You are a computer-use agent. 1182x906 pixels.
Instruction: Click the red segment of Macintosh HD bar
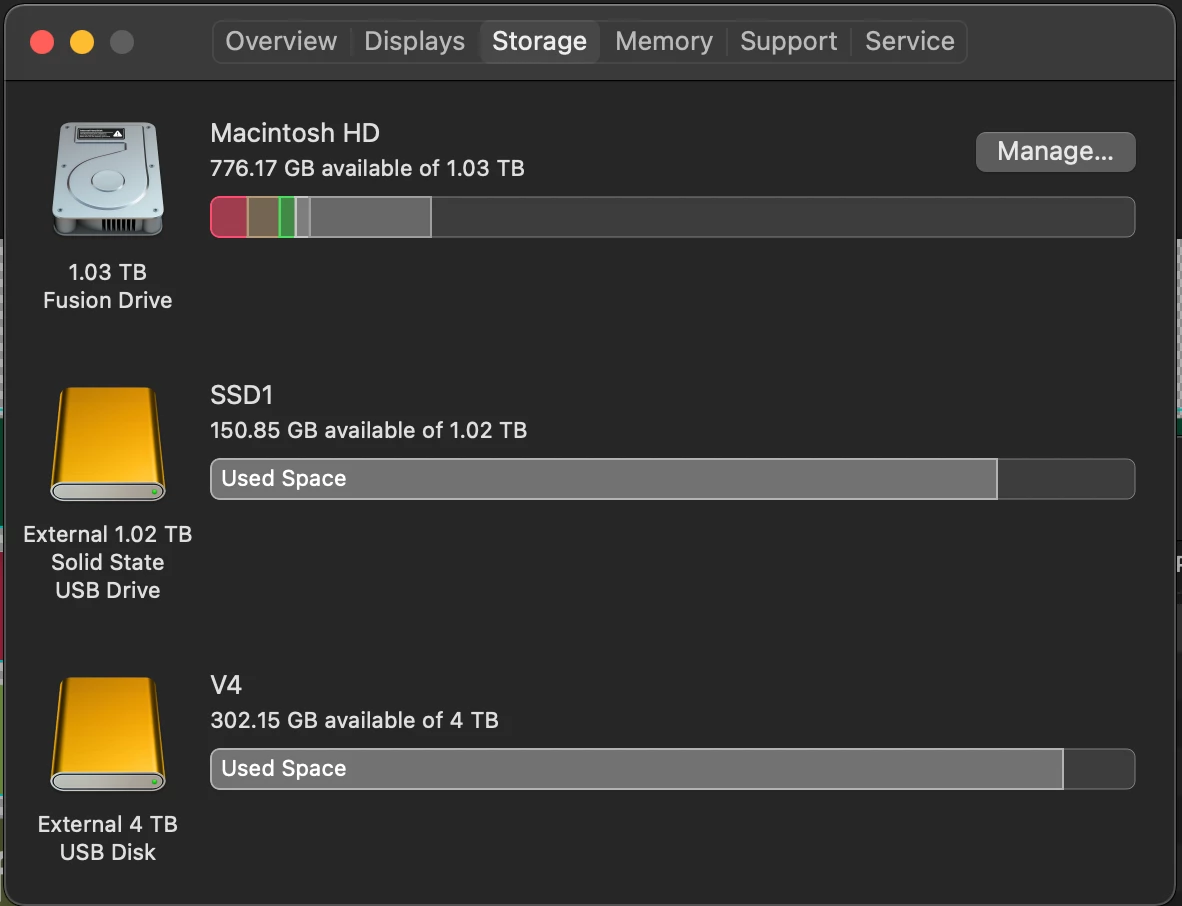click(229, 217)
